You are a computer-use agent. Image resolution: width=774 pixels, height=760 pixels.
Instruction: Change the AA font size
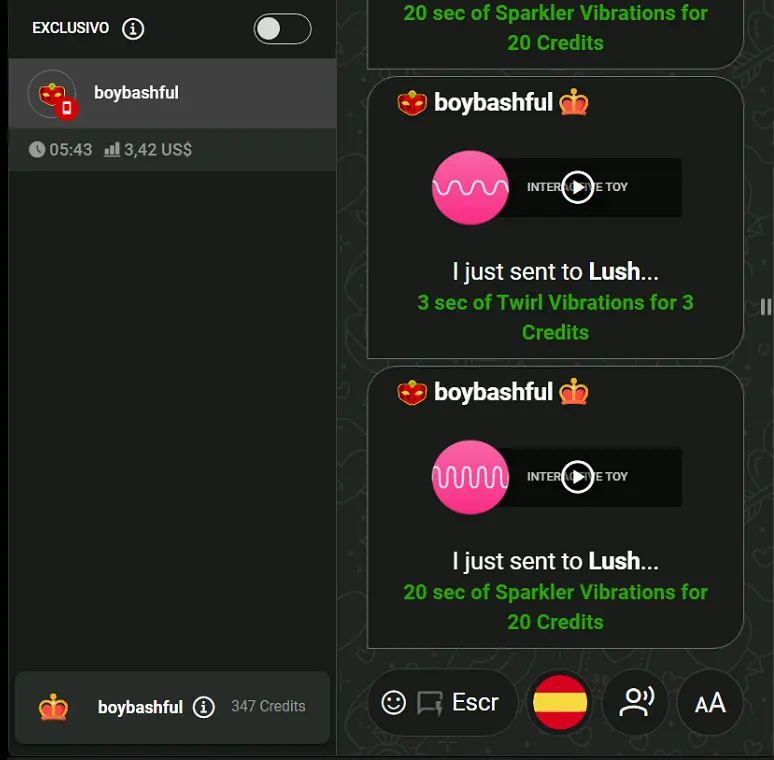point(710,702)
